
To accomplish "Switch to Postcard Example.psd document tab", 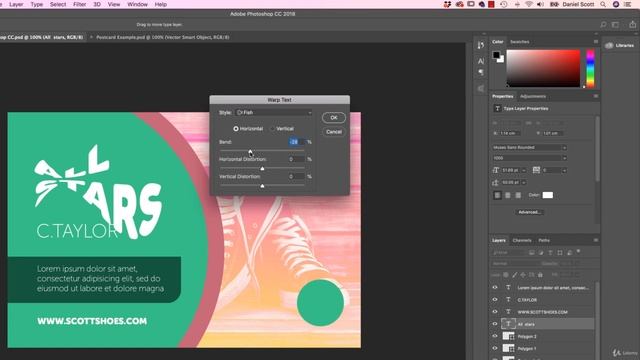I will [x=162, y=37].
